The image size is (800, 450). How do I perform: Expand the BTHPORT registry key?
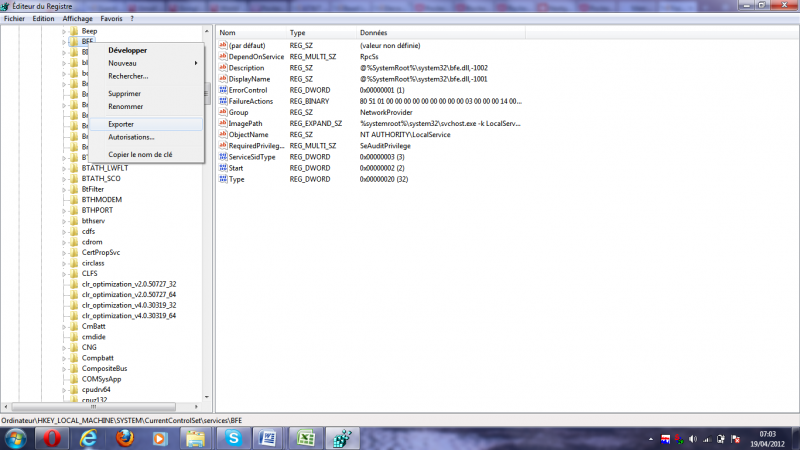63,210
